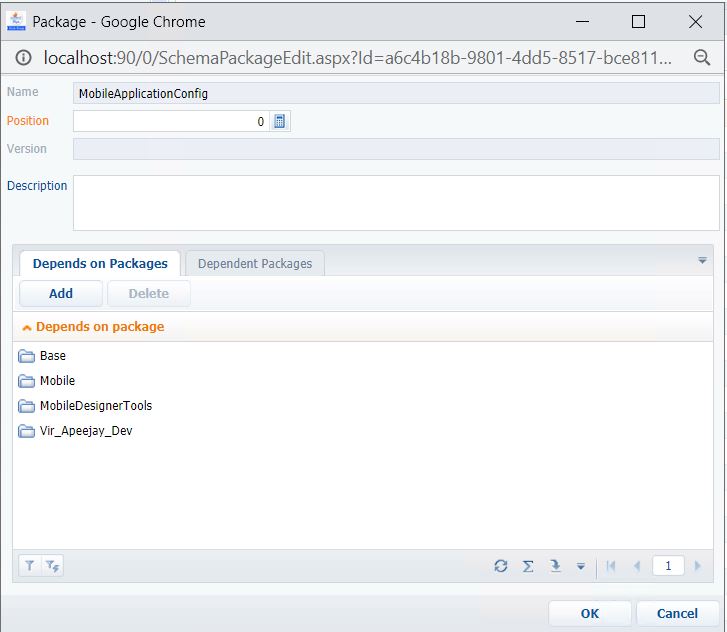Refresh the dependencies grid
Screen dimensions: 727x632
[501, 566]
